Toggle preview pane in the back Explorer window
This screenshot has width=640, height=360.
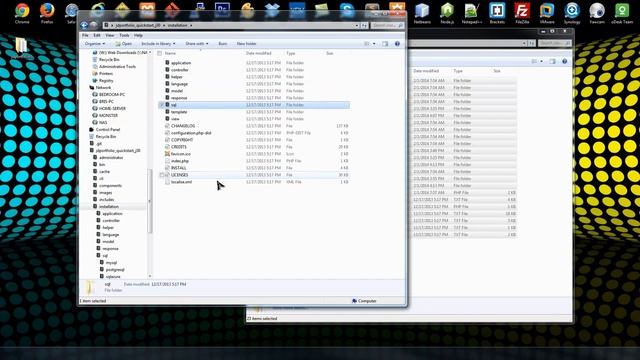(x=552, y=61)
